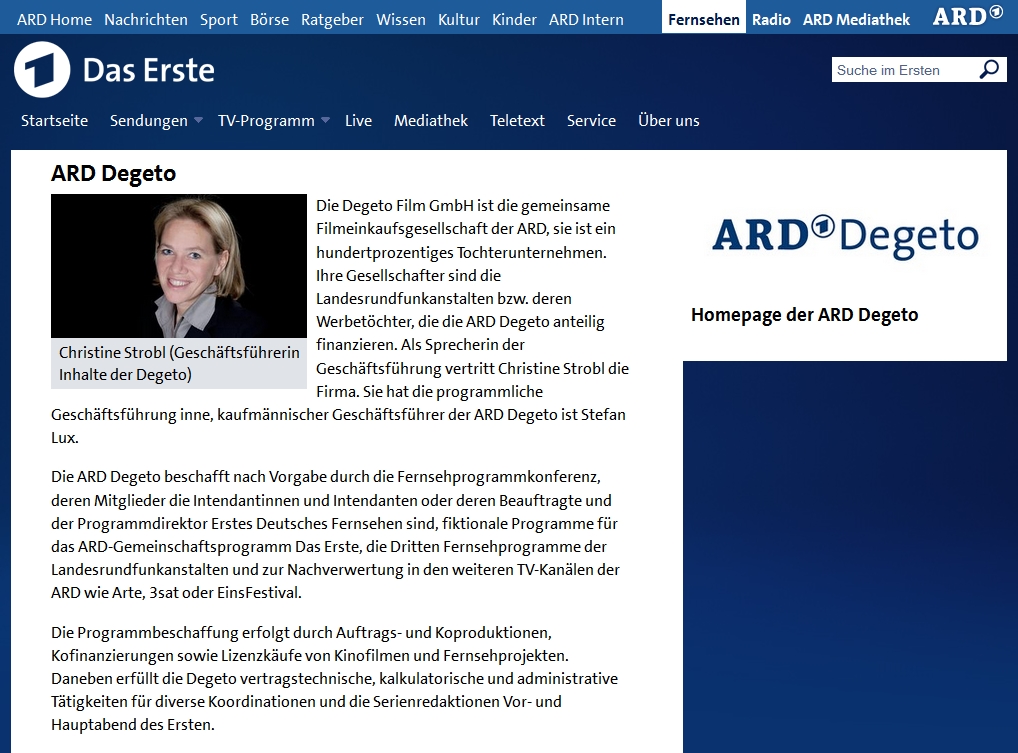Open the Über uns page
The height and width of the screenshot is (753, 1018).
(669, 120)
